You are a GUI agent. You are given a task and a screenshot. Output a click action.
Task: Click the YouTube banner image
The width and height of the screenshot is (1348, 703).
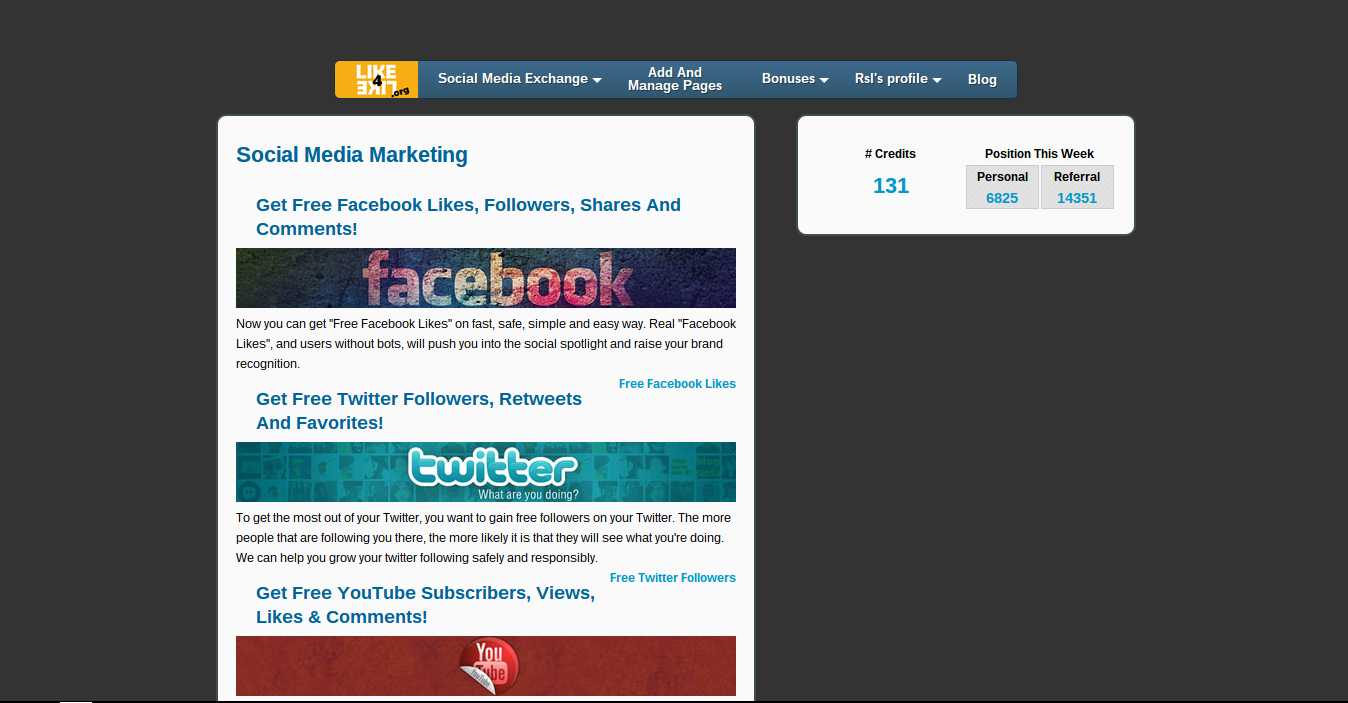click(486, 666)
